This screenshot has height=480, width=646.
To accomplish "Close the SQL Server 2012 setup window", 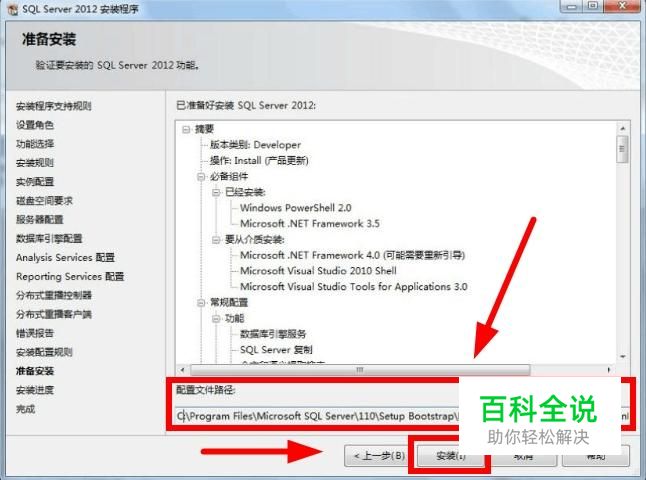I will coord(623,6).
